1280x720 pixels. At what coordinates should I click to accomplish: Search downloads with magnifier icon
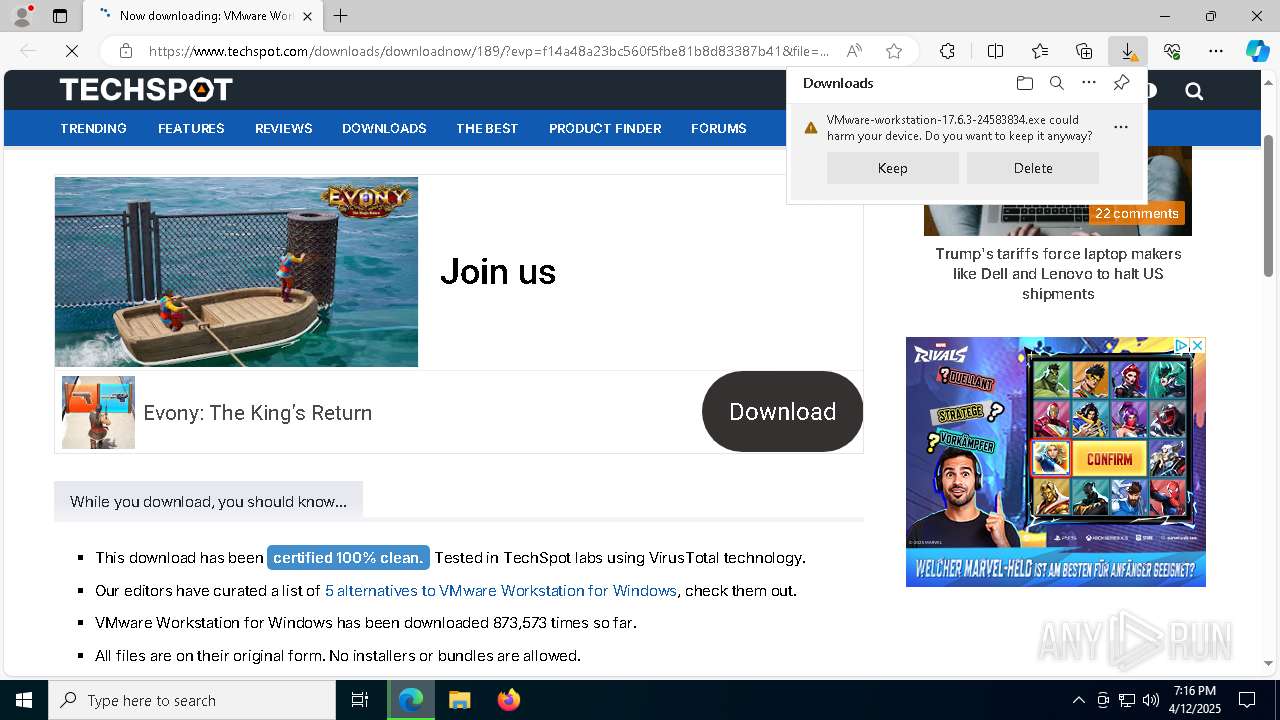[1056, 83]
